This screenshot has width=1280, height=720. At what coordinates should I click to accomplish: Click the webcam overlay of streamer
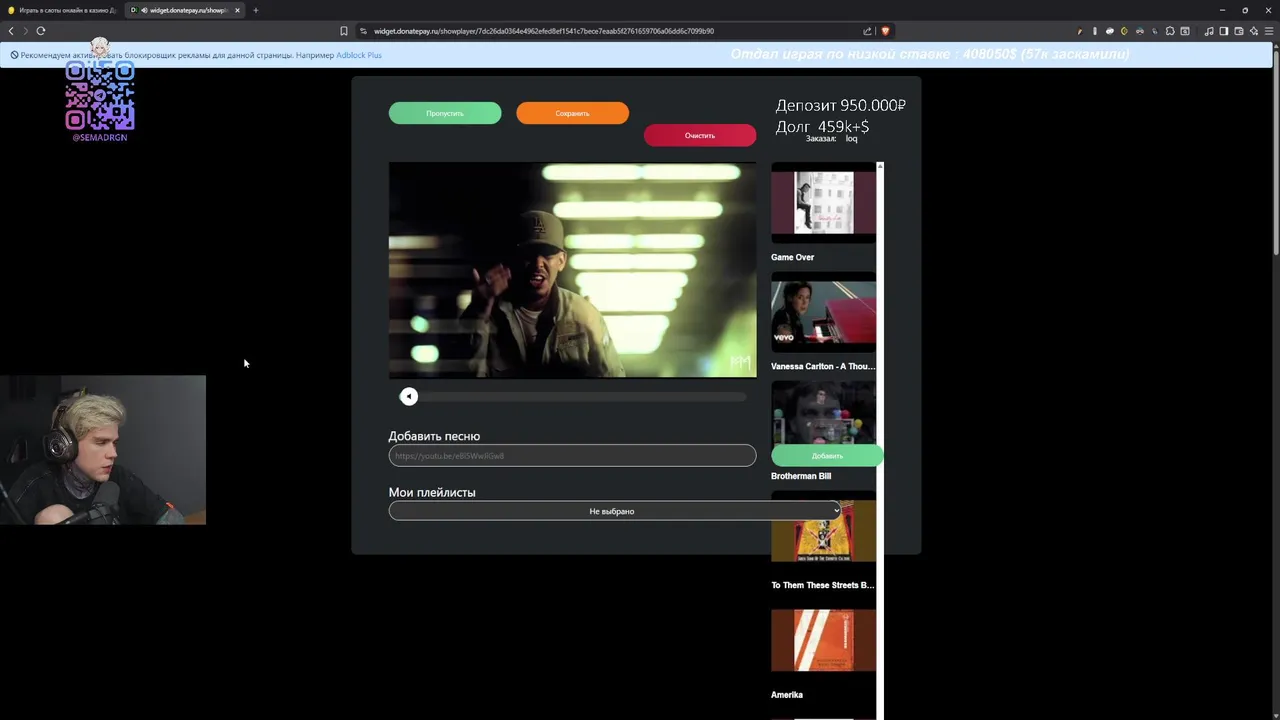tap(103, 450)
